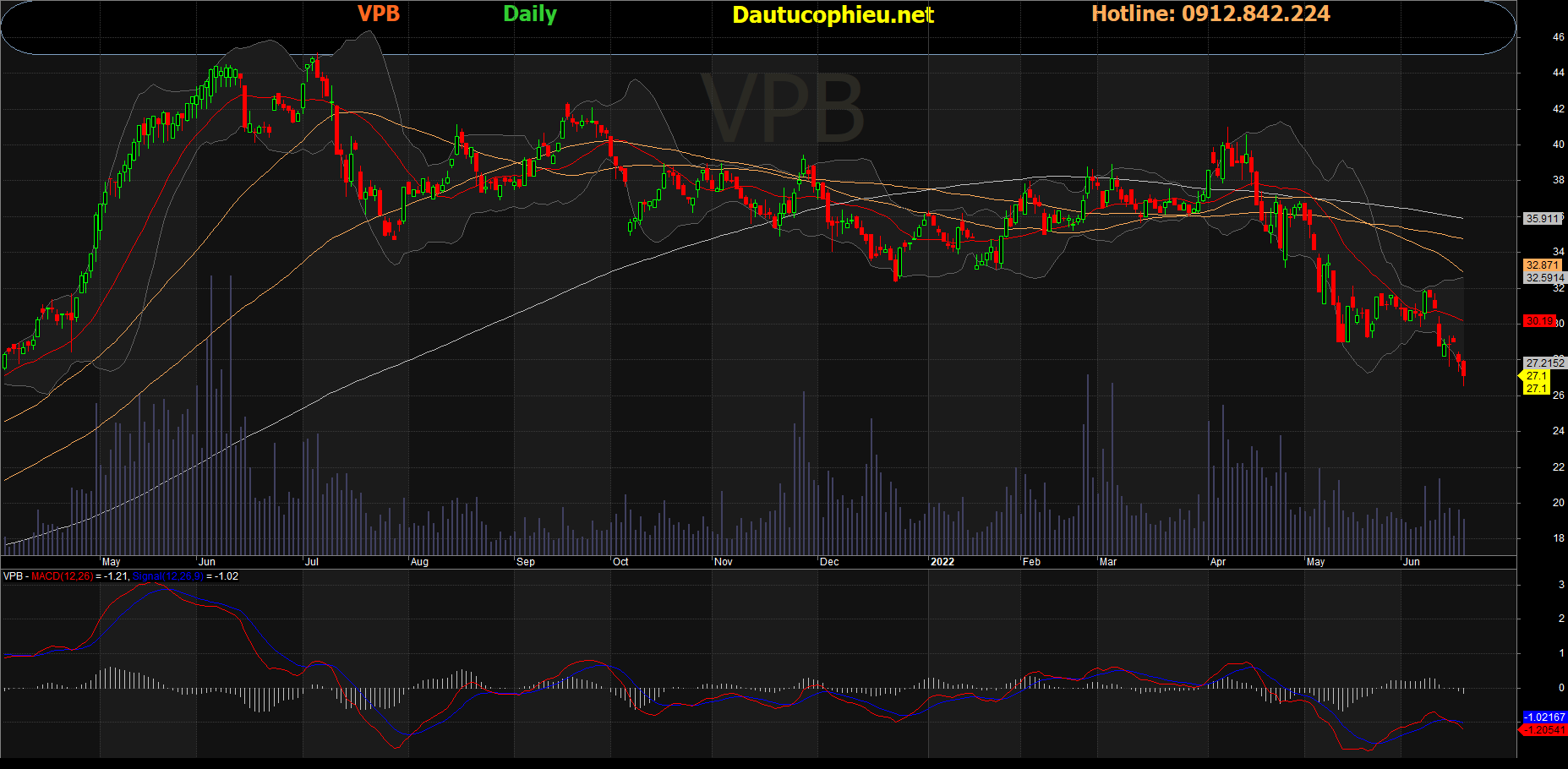Click the 34 price axis label
The image size is (1568, 769).
[1558, 252]
